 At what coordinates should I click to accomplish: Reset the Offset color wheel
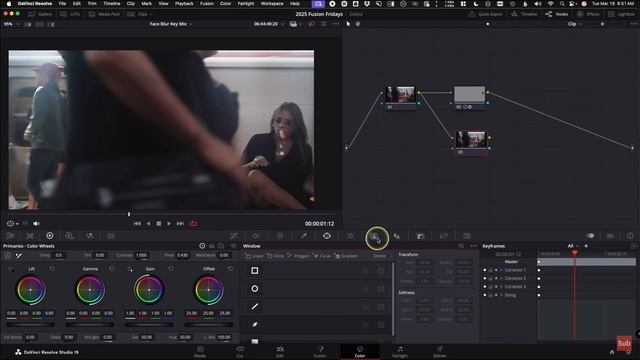coord(230,269)
